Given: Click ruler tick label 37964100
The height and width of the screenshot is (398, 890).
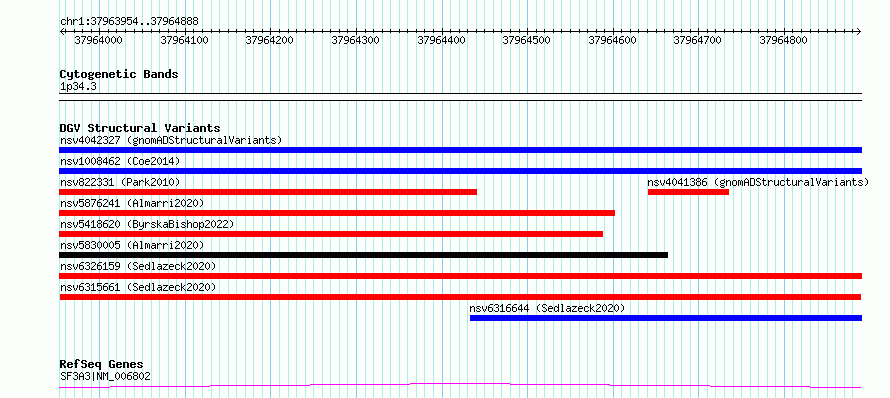Looking at the screenshot, I should 184,40.
